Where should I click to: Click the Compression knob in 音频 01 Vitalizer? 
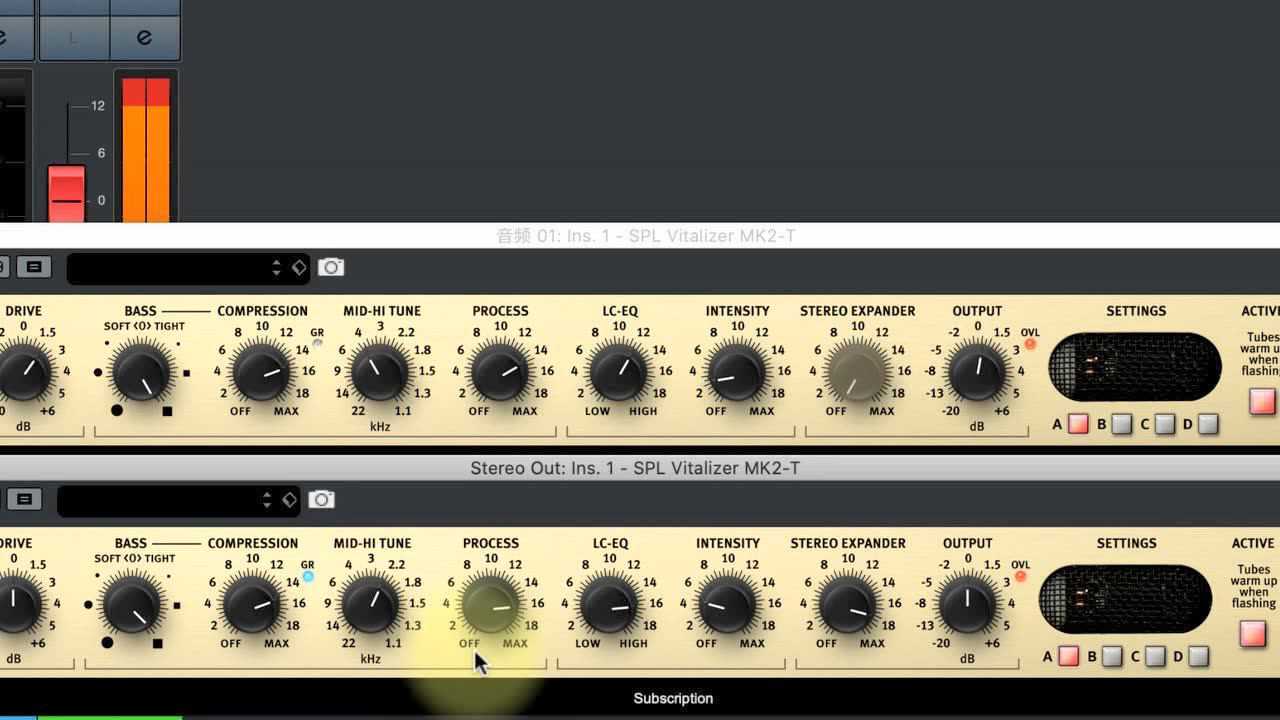pos(262,371)
